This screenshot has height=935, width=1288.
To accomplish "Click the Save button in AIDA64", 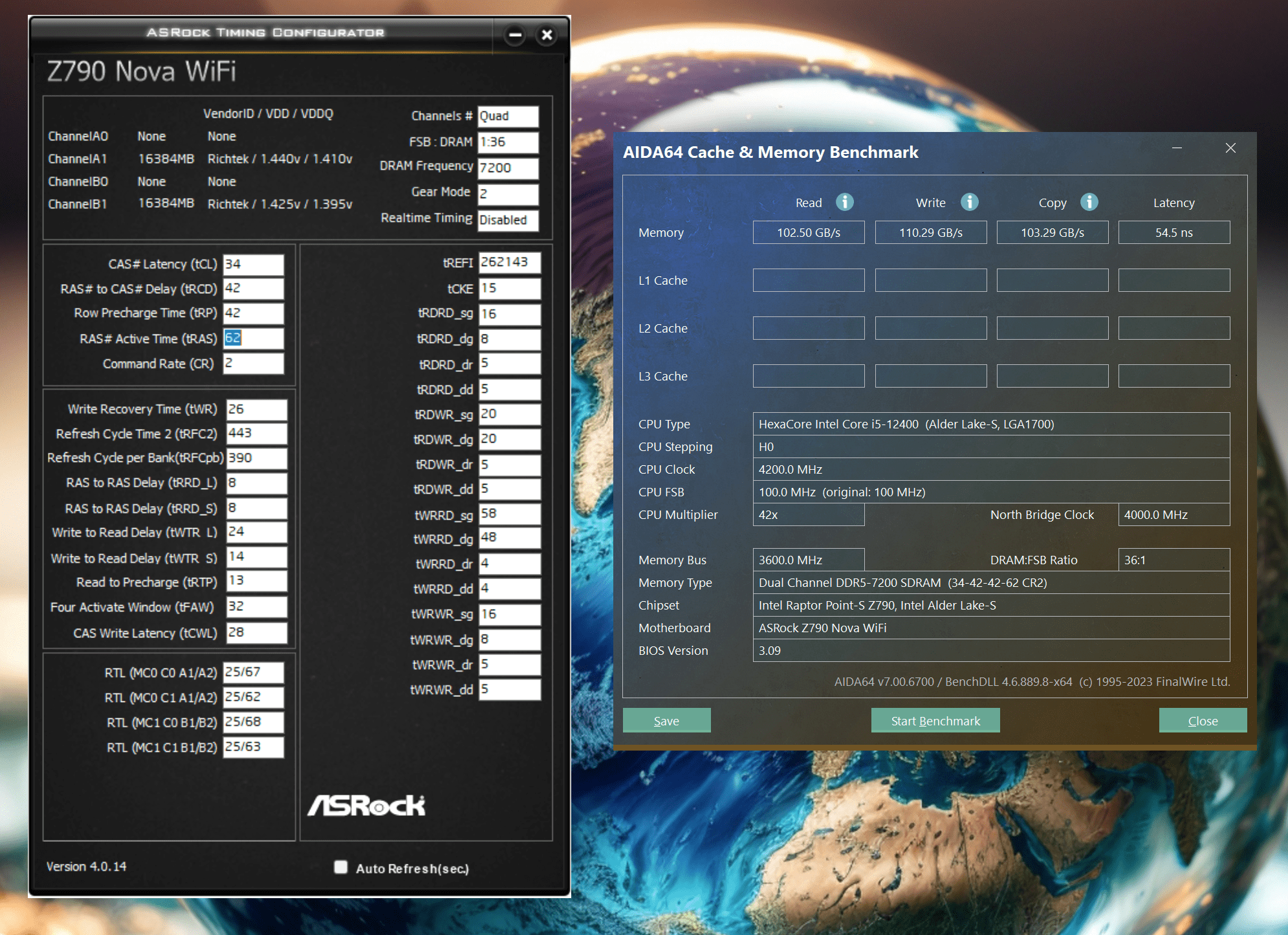I will point(666,721).
